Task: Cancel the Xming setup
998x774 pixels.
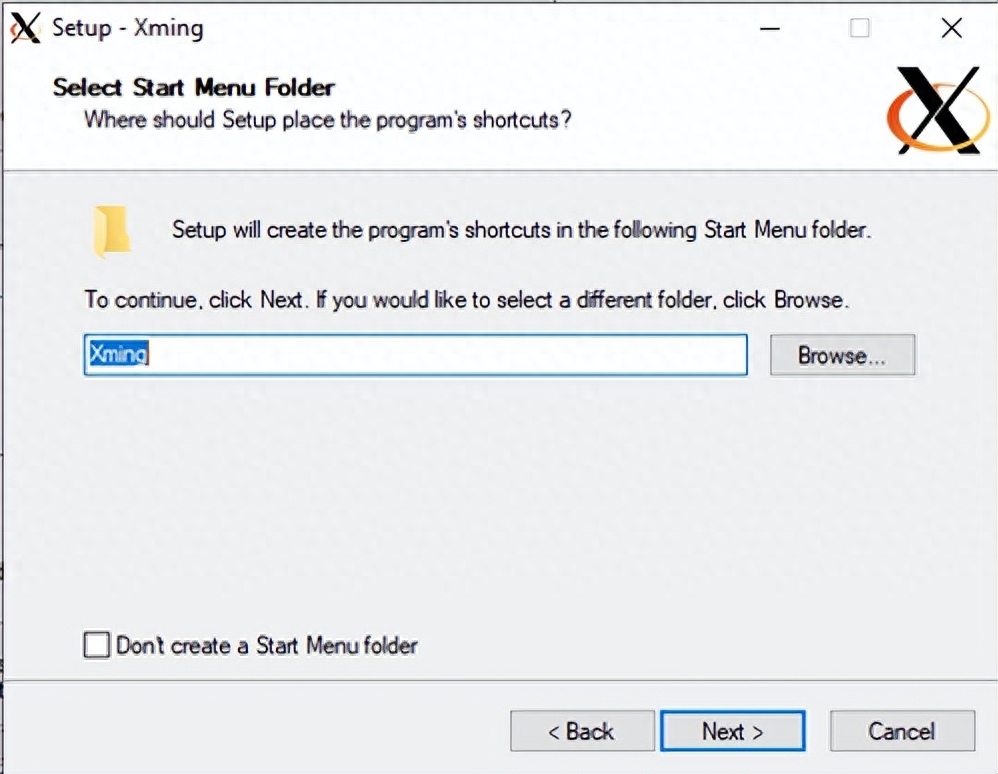Action: pyautogui.click(x=902, y=731)
